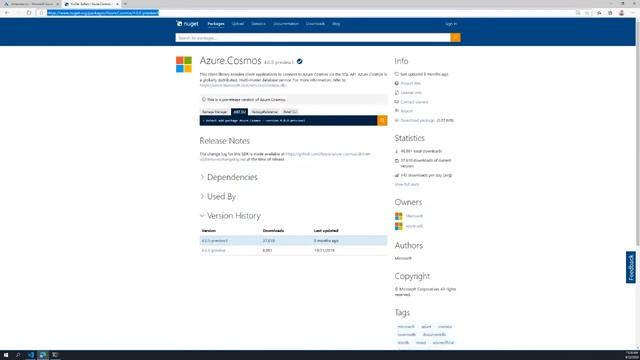Click Sign in link
Screen dimensions: 640x360
[x=451, y=24]
